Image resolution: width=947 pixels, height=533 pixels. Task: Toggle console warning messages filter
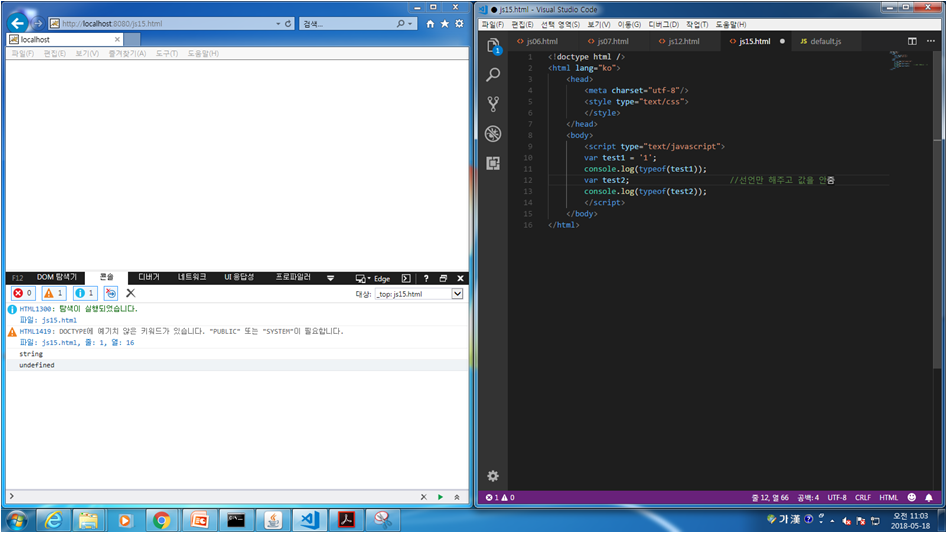pyautogui.click(x=54, y=293)
